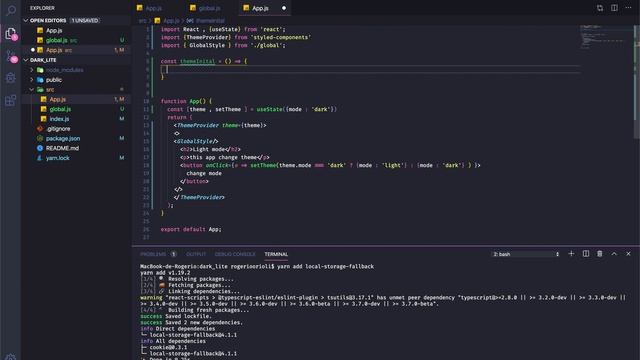Open README.md in the explorer
This screenshot has width=640, height=360.
pyautogui.click(x=62, y=148)
